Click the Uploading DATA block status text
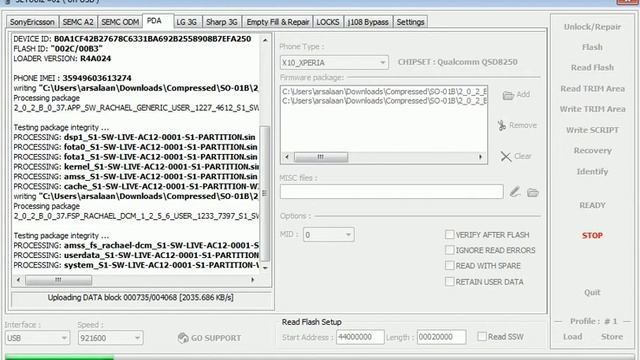This screenshot has height=360, width=640. pos(140,298)
